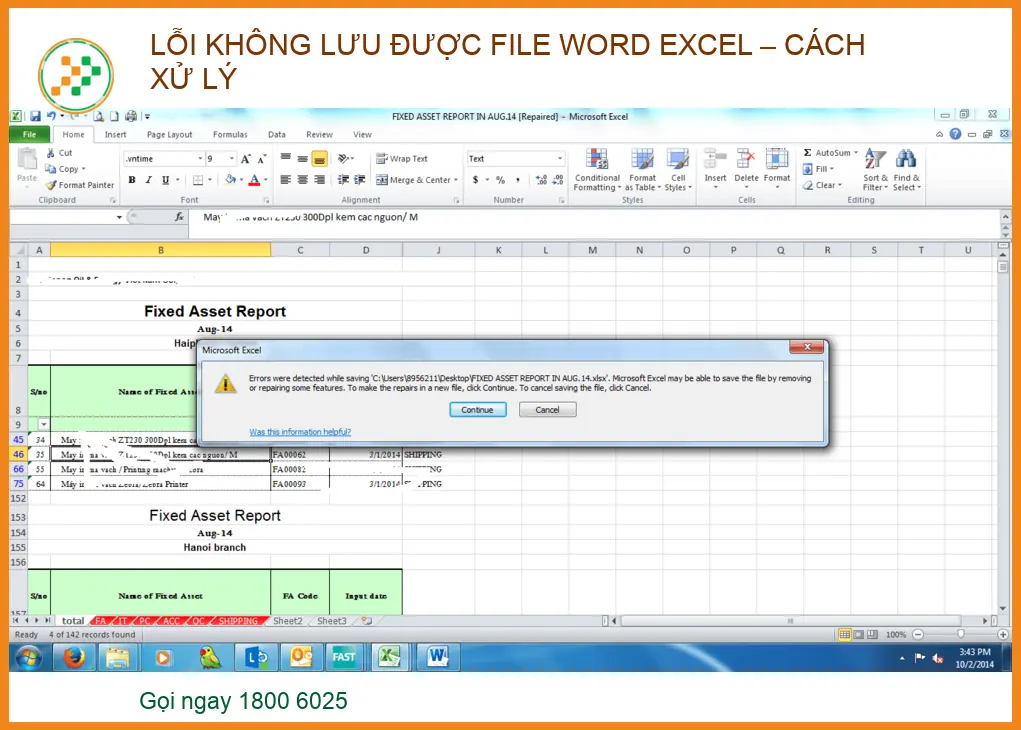Click the Merge & Center button

point(416,180)
